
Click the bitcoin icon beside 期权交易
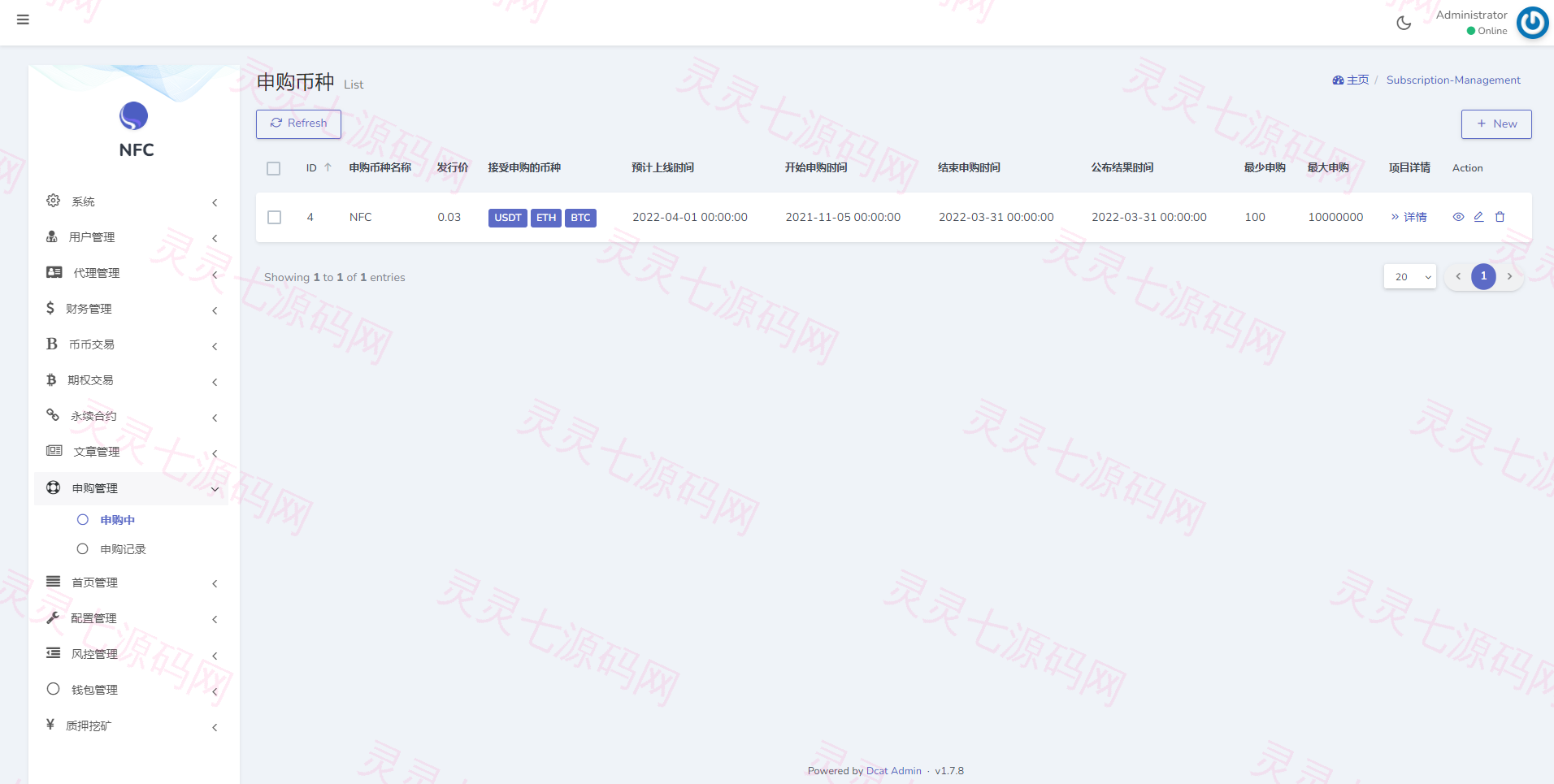click(51, 379)
